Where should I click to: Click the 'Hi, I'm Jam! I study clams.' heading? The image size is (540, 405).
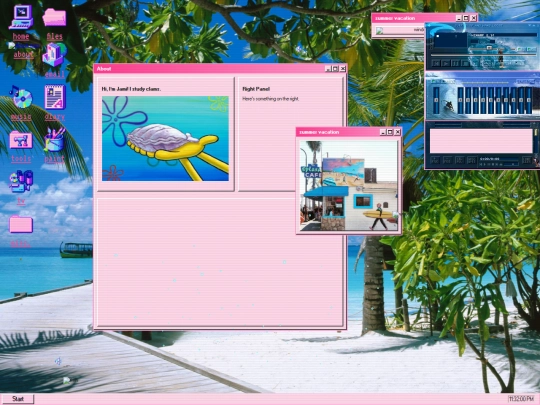tap(131, 89)
